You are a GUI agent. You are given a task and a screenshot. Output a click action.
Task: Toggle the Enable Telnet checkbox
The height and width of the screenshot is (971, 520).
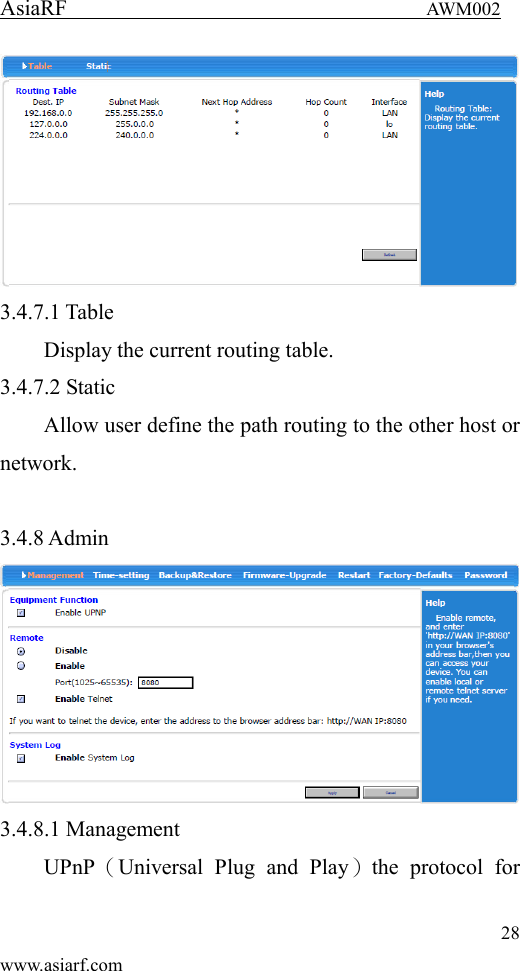point(21,699)
